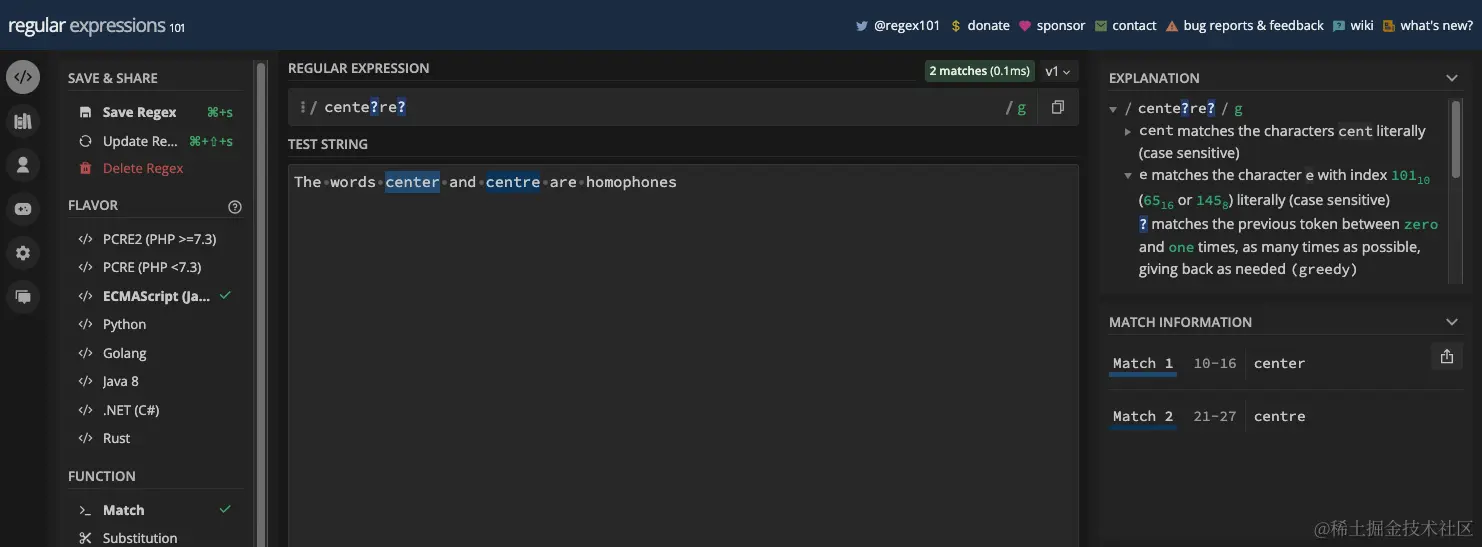Collapse the root regex explanation tree arrow
This screenshot has width=1482, height=547.
(1113, 108)
